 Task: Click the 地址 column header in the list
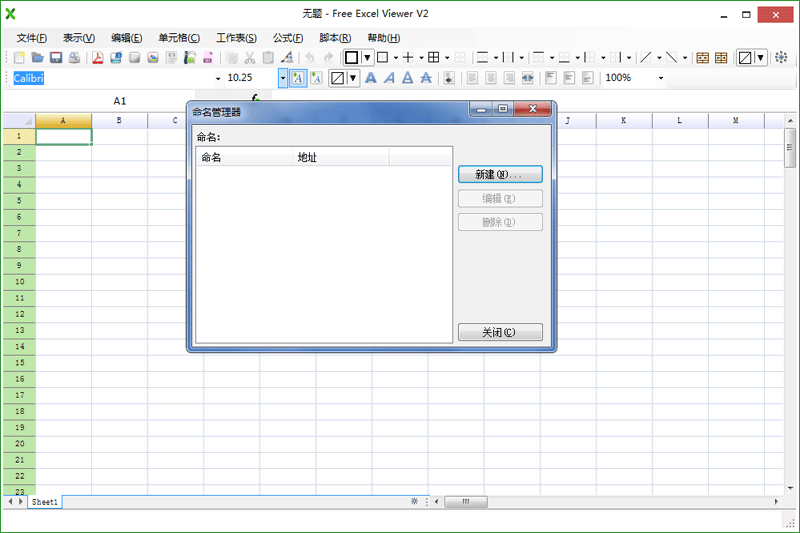click(x=341, y=157)
